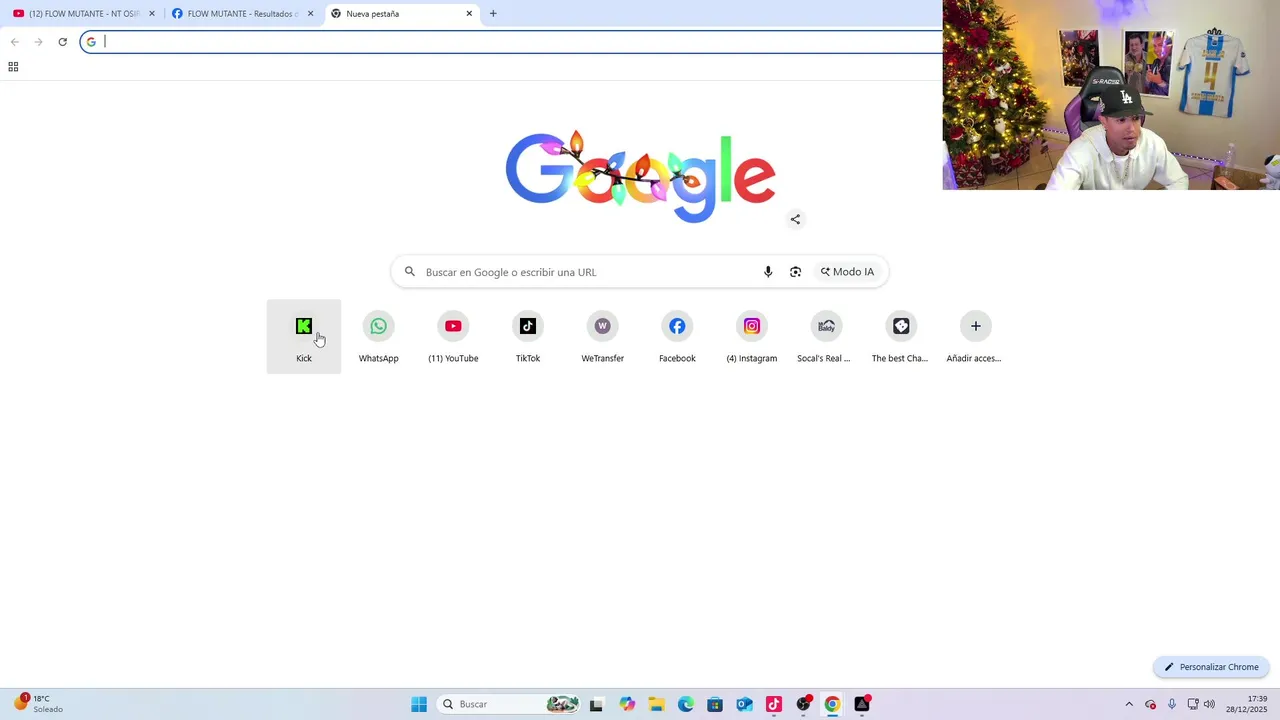Open network settings tray icon
1280x720 pixels.
click(1193, 704)
